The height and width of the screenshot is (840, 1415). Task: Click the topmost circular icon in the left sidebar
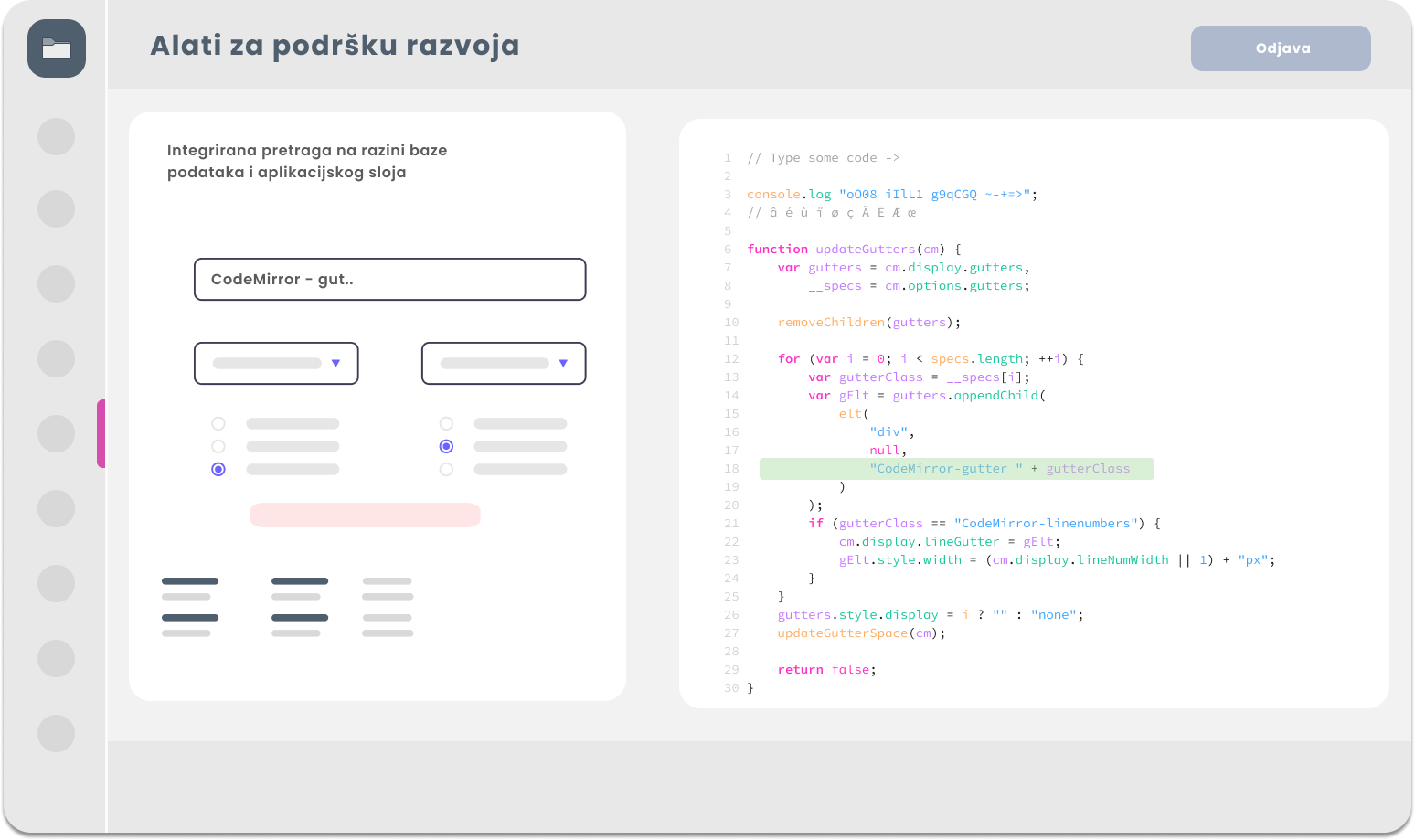pos(57,136)
